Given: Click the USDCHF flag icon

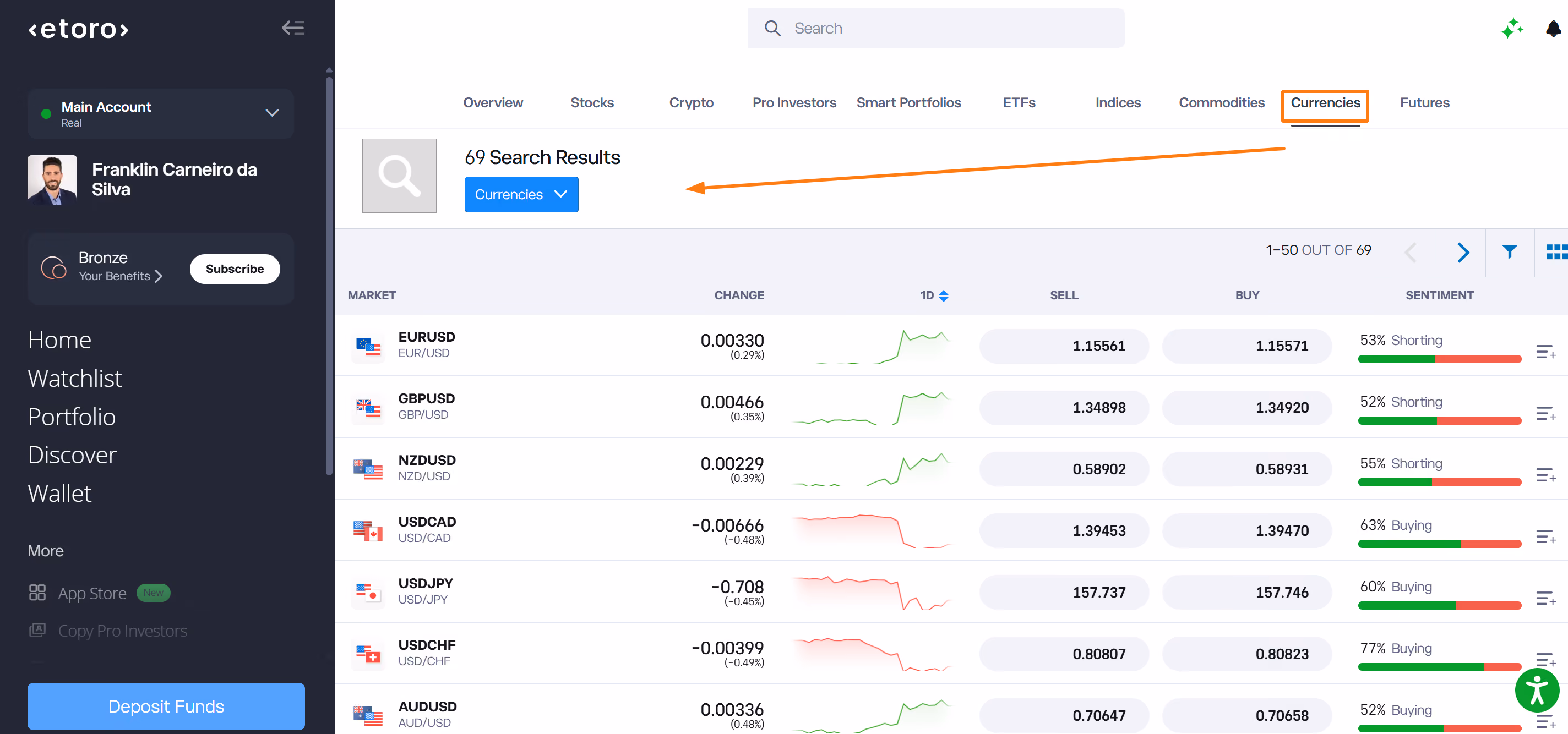Looking at the screenshot, I should pos(368,654).
